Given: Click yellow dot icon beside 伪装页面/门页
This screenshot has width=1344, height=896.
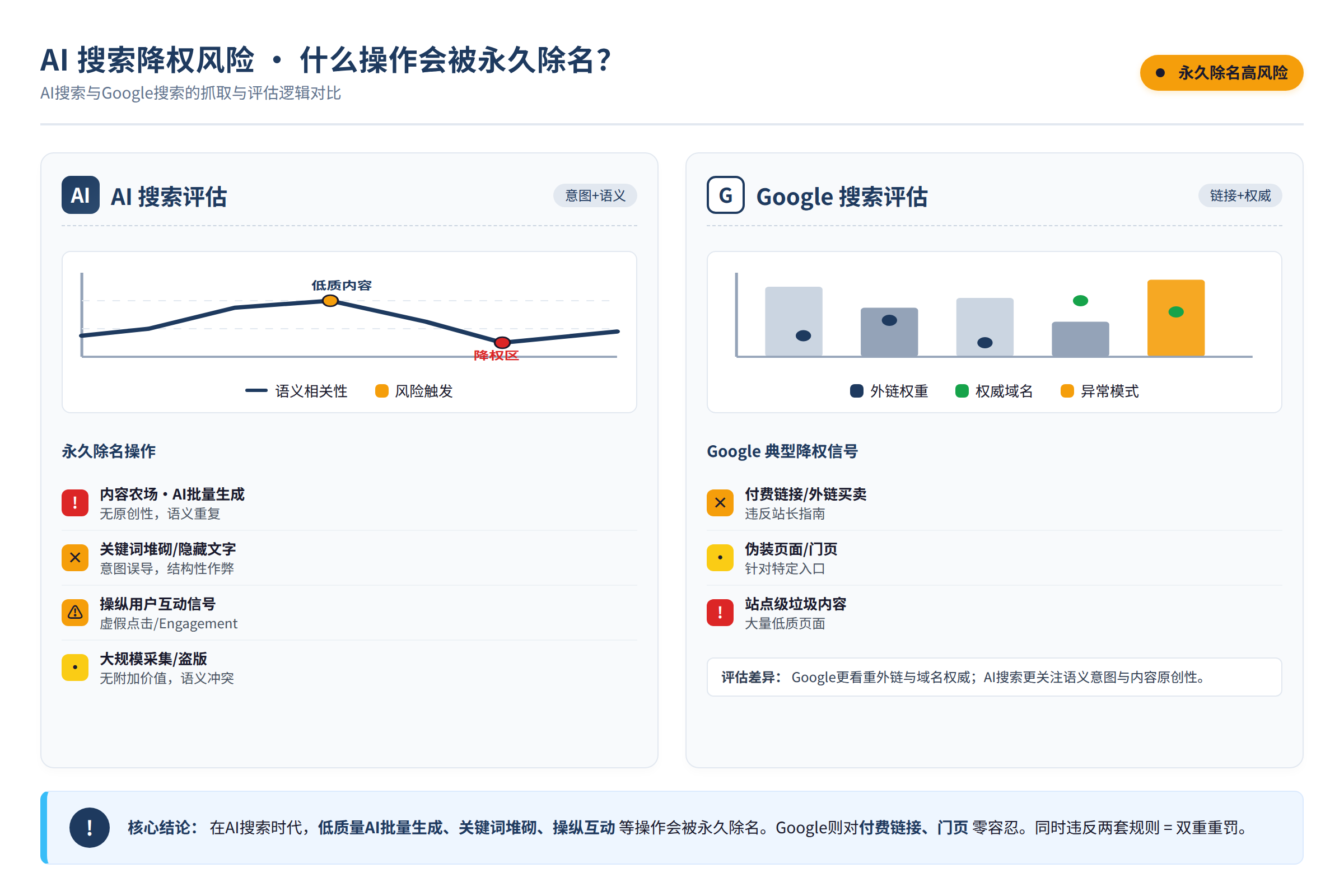Looking at the screenshot, I should [720, 558].
